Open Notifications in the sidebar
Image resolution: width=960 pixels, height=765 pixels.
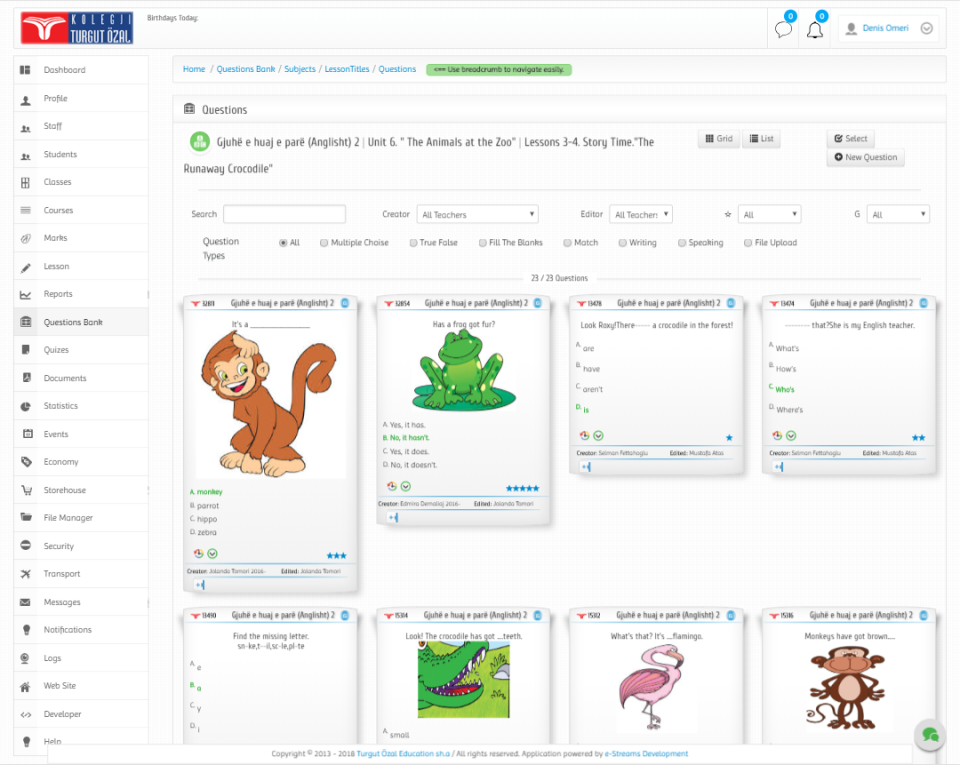81,630
